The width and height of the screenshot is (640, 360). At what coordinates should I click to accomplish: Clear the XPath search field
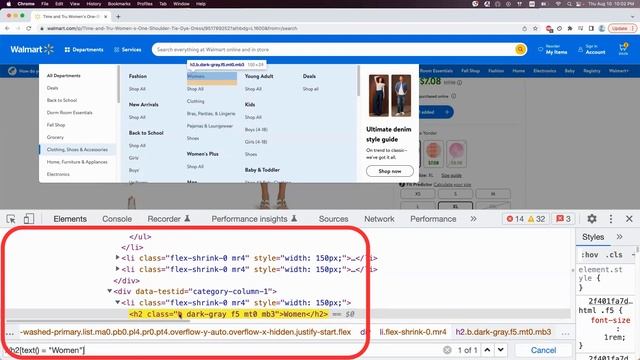pos(447,350)
